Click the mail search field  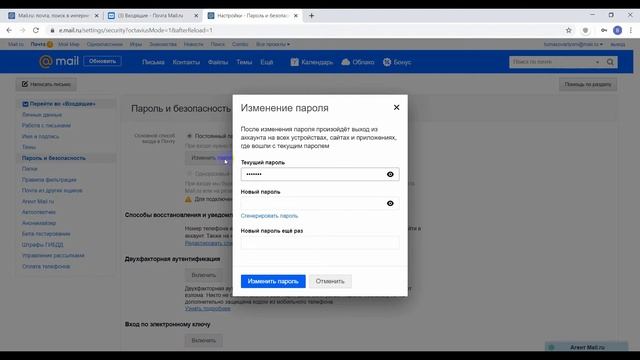pyautogui.click(x=551, y=62)
